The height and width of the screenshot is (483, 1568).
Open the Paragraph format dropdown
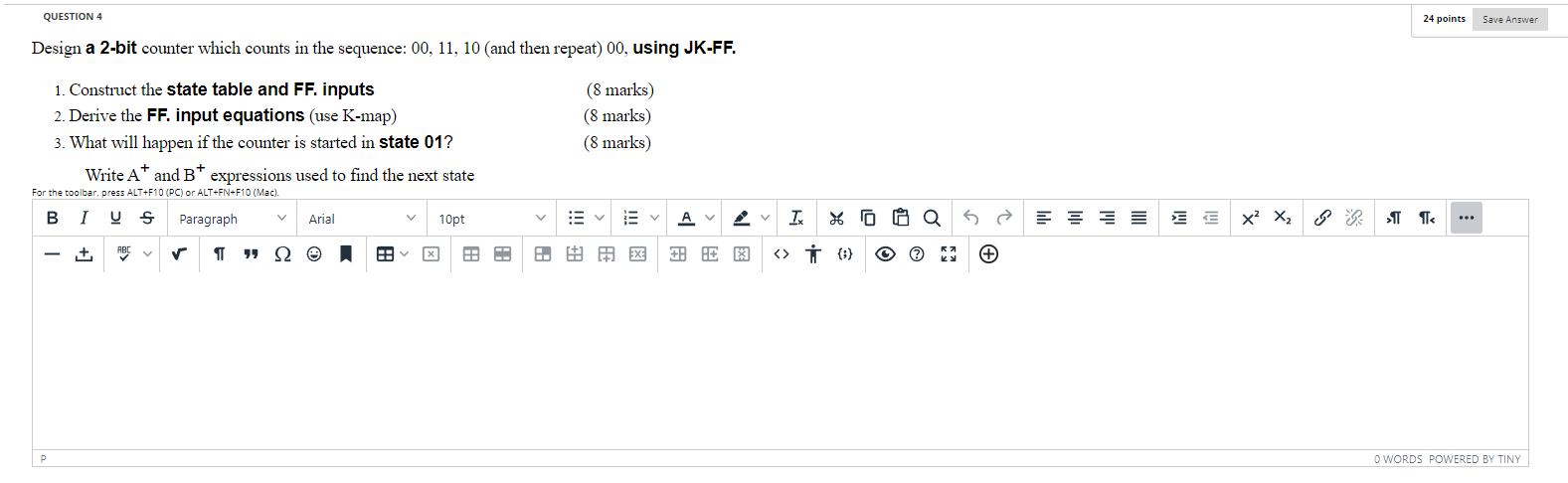233,219
